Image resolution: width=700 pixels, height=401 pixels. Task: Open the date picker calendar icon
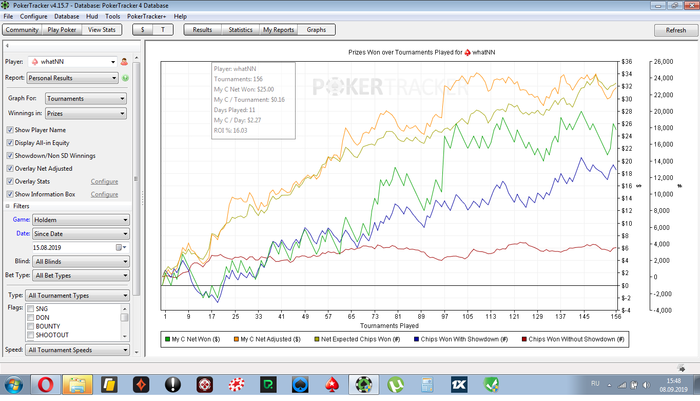click(x=119, y=247)
